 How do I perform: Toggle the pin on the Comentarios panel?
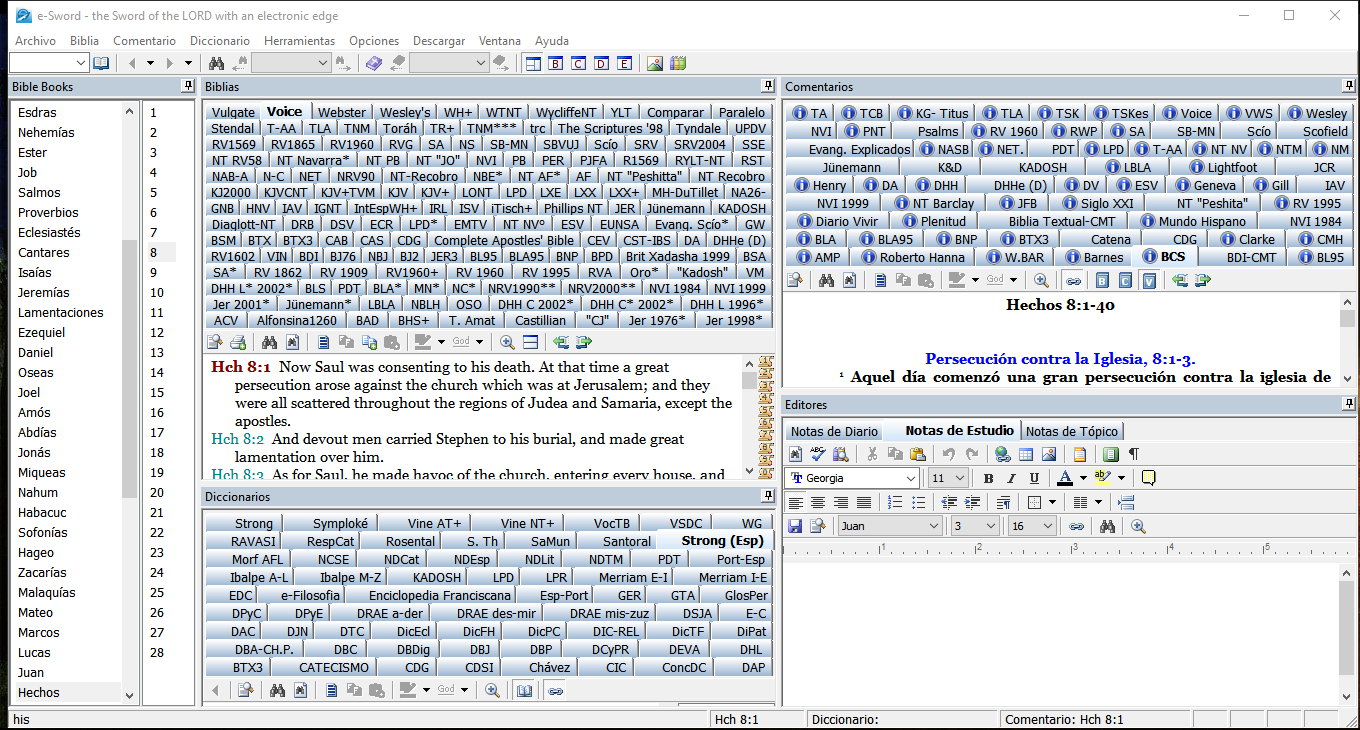click(1346, 86)
